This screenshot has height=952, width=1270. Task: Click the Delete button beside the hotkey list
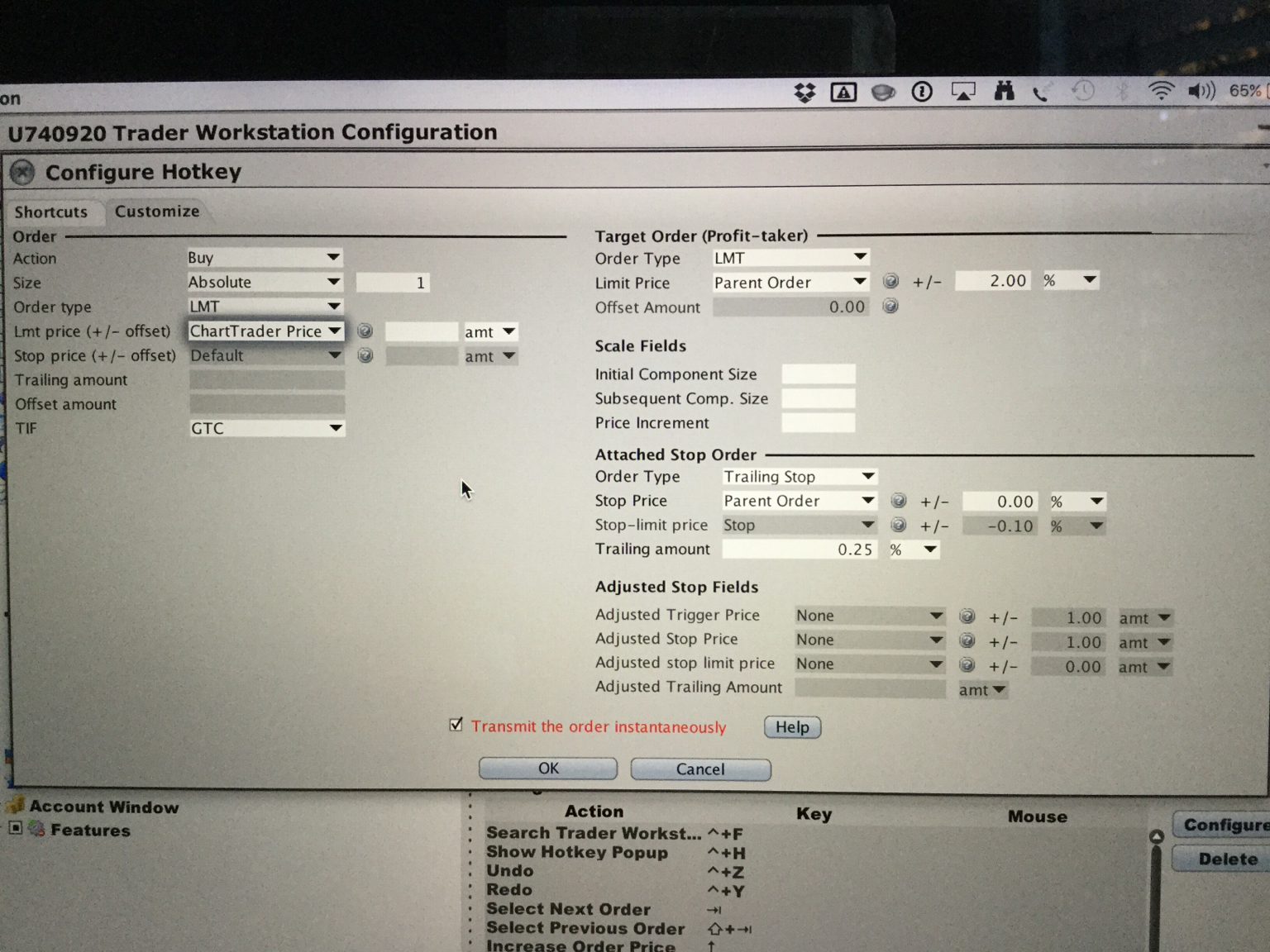coord(1221,859)
